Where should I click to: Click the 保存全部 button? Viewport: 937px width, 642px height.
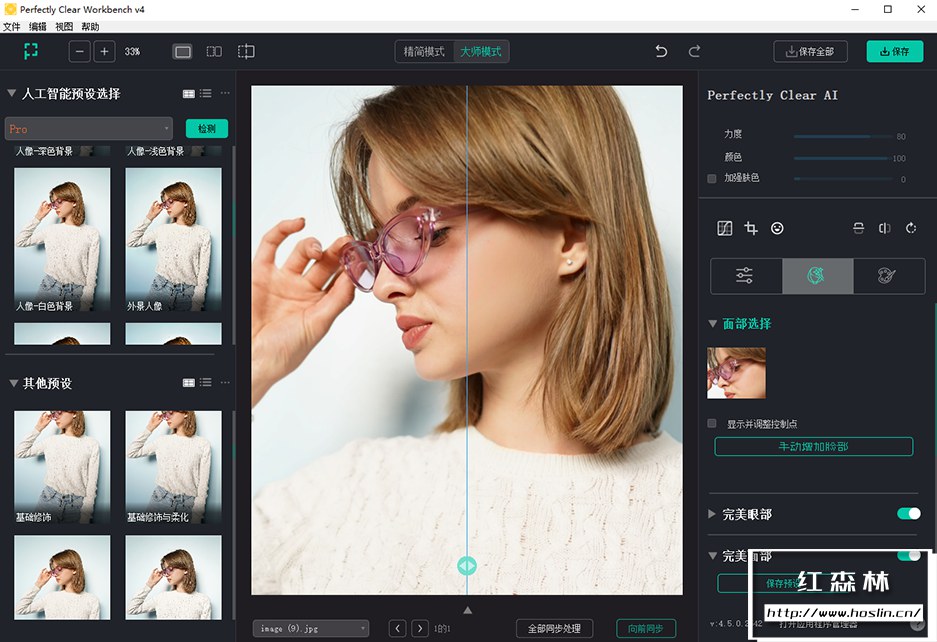811,51
